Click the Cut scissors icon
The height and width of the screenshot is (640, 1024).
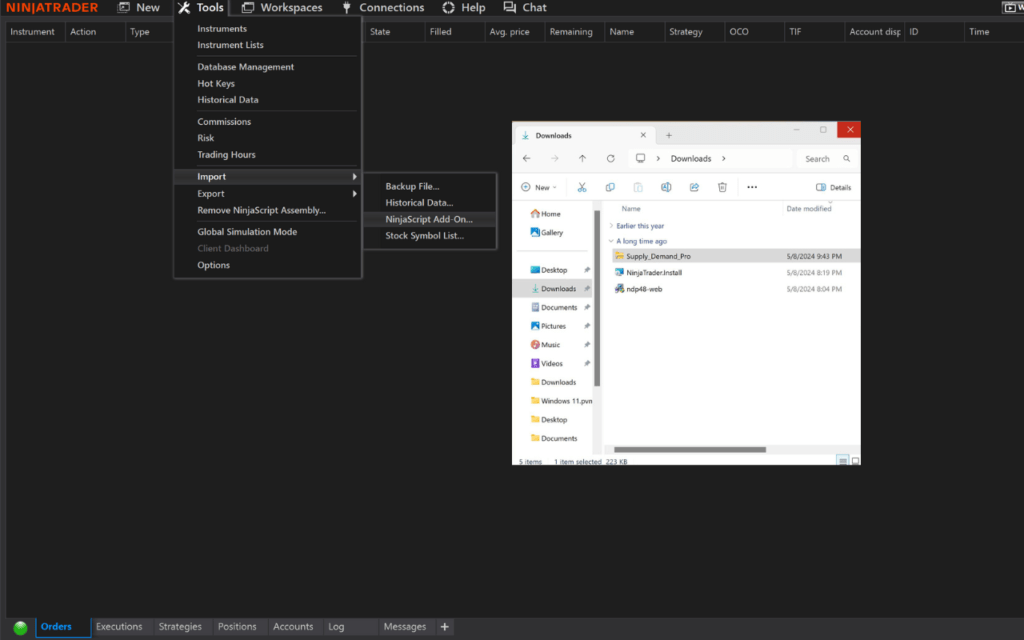582,187
